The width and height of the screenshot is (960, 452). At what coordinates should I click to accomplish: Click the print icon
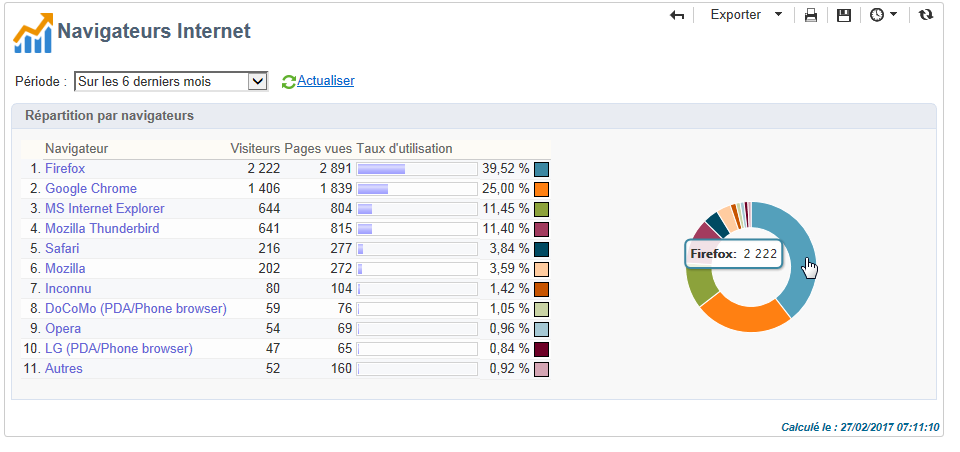click(x=811, y=15)
